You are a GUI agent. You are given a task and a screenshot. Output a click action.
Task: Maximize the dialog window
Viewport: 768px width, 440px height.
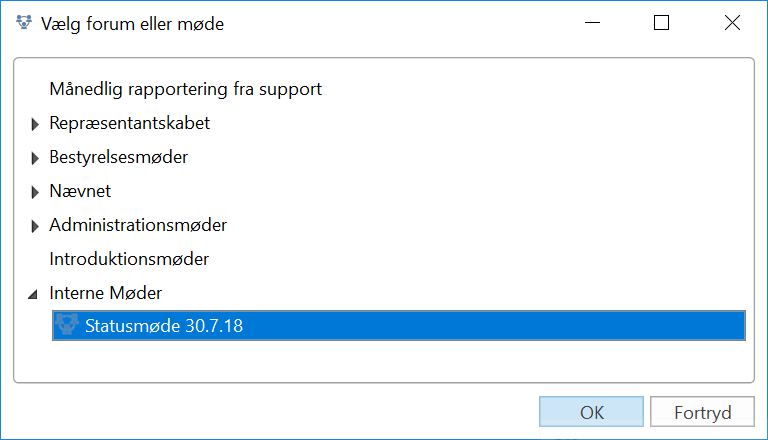[661, 24]
